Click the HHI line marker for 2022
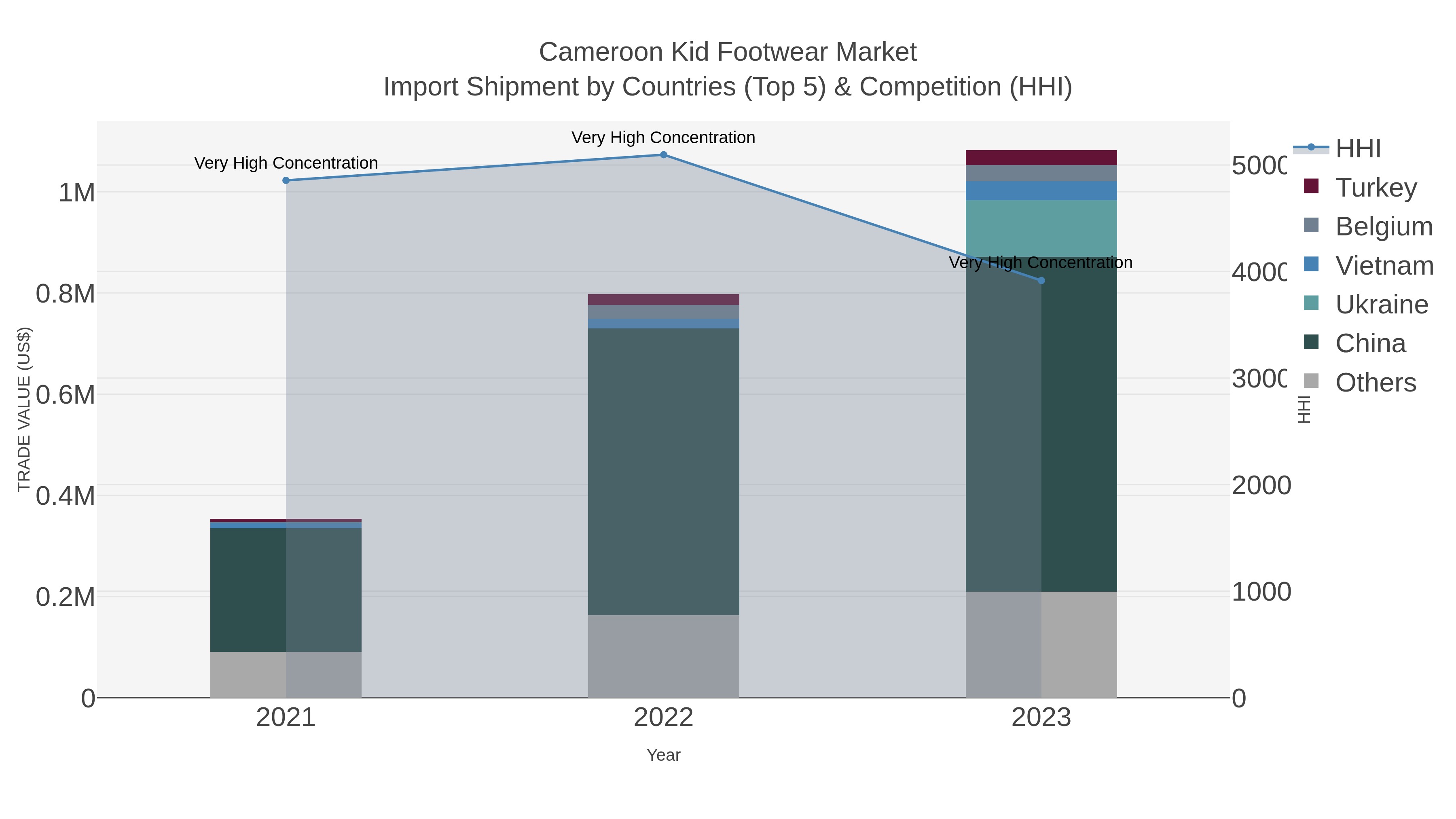 point(664,154)
